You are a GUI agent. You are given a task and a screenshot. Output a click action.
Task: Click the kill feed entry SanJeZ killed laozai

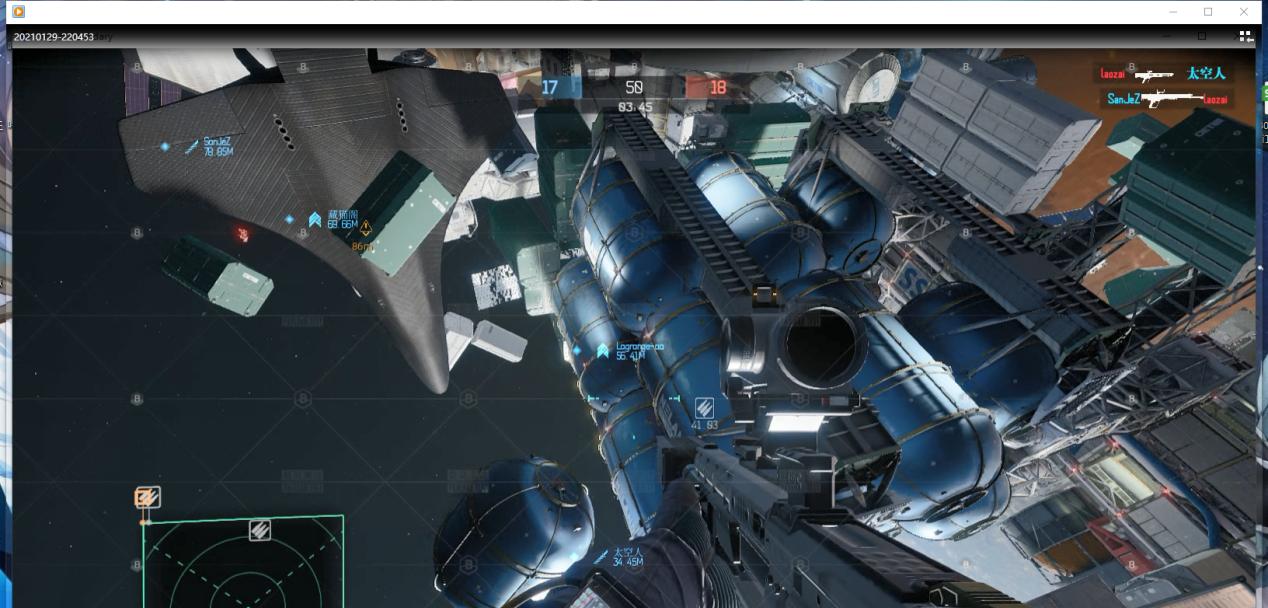(x=1168, y=99)
